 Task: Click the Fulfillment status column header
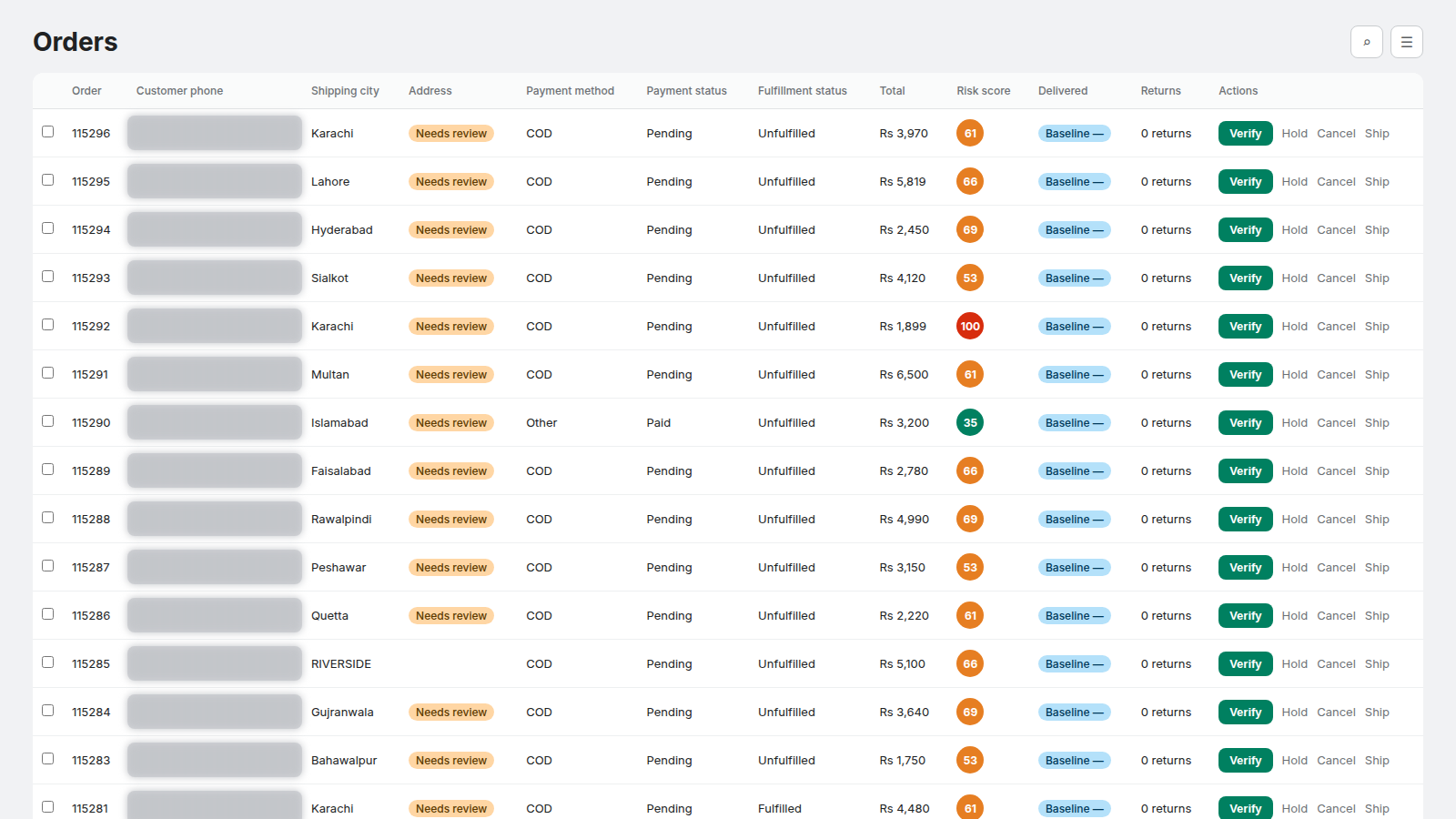(x=802, y=91)
